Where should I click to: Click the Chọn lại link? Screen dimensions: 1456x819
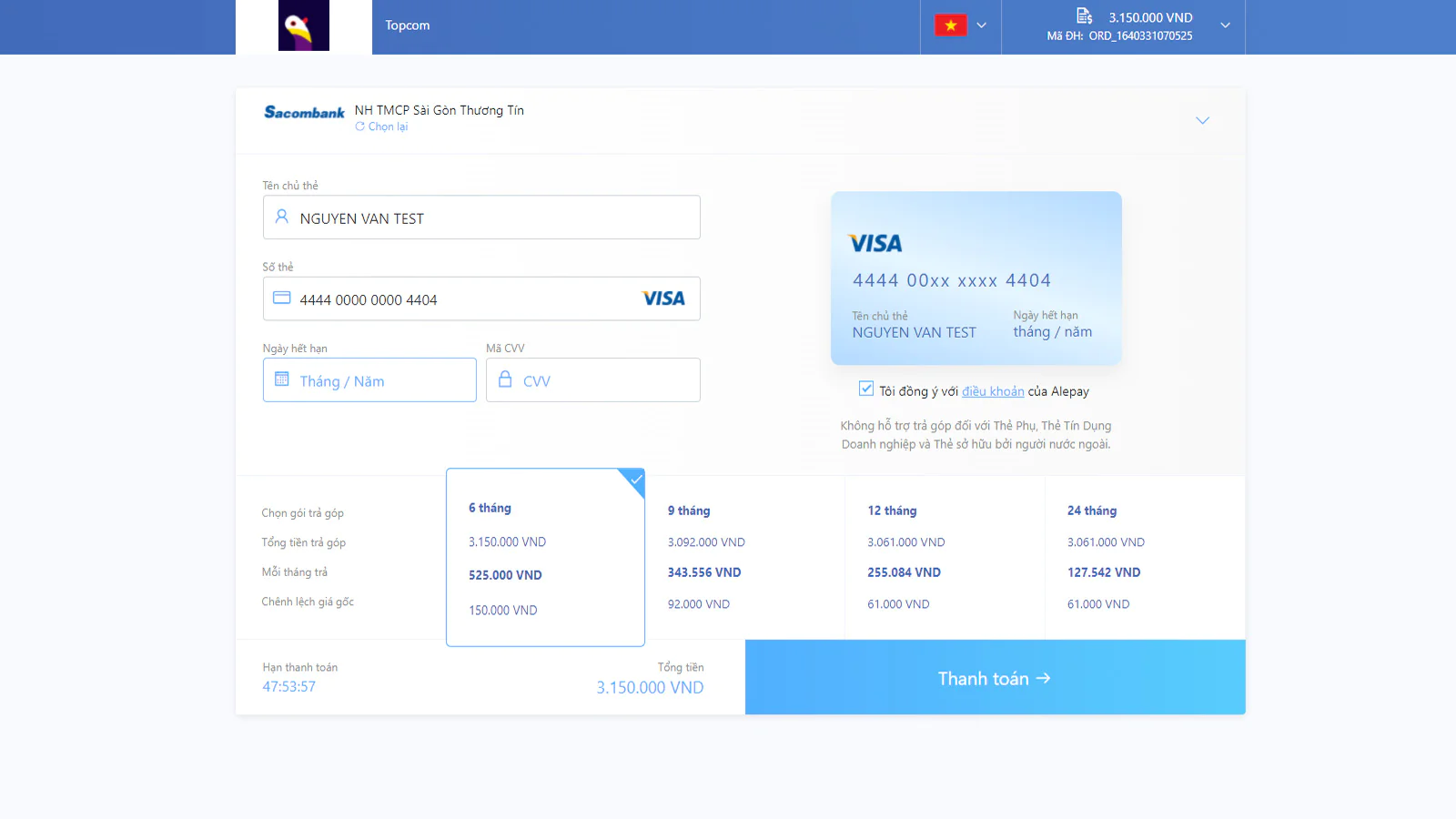tap(381, 126)
